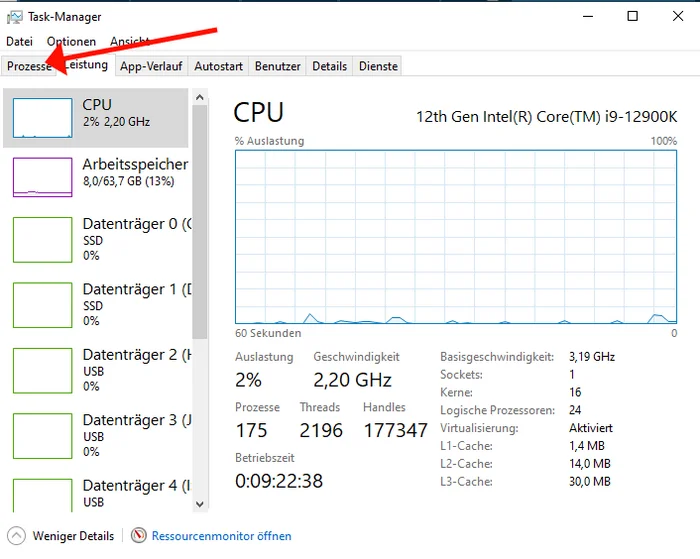Switch to the Benutzer tab
Image resolution: width=700 pixels, height=559 pixels.
pyautogui.click(x=277, y=66)
